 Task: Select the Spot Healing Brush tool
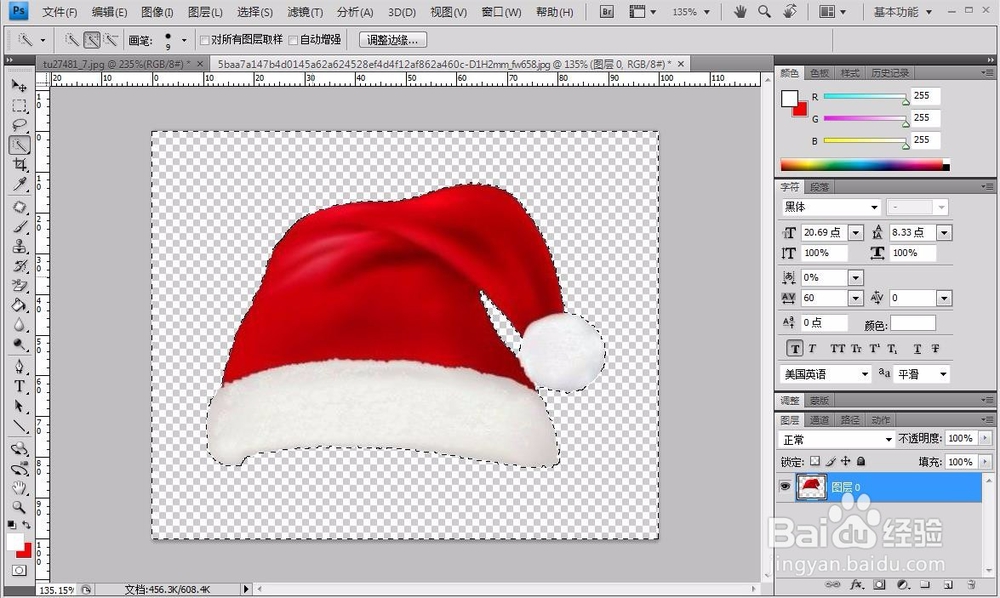19,207
